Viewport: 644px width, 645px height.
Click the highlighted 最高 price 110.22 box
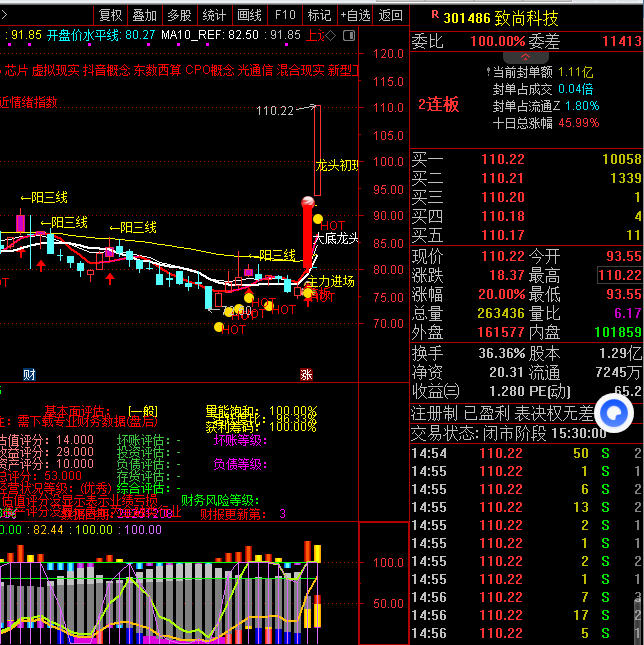point(619,275)
